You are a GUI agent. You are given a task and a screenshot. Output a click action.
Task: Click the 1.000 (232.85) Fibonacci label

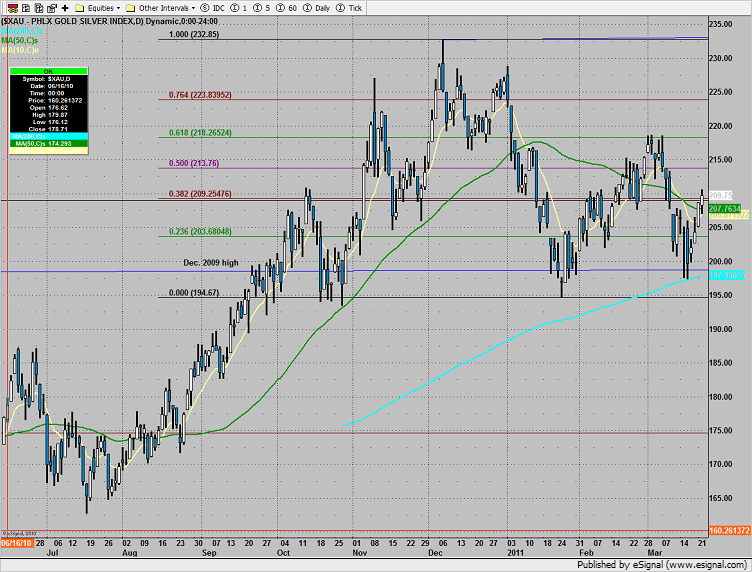(x=194, y=35)
